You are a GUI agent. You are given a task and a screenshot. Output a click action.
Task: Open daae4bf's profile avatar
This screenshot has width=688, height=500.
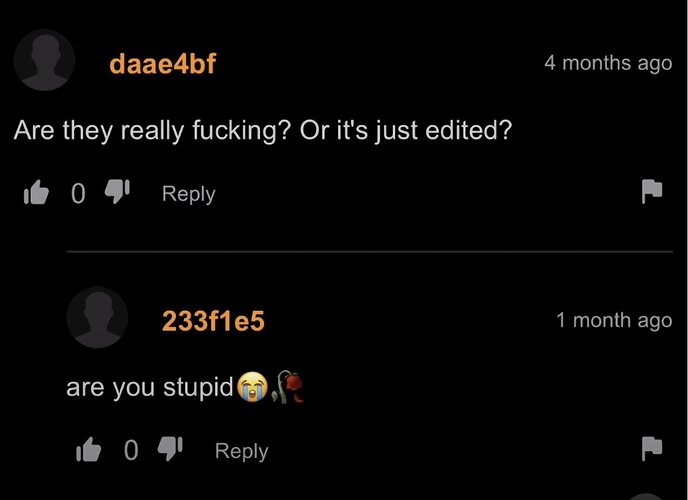tap(44, 60)
